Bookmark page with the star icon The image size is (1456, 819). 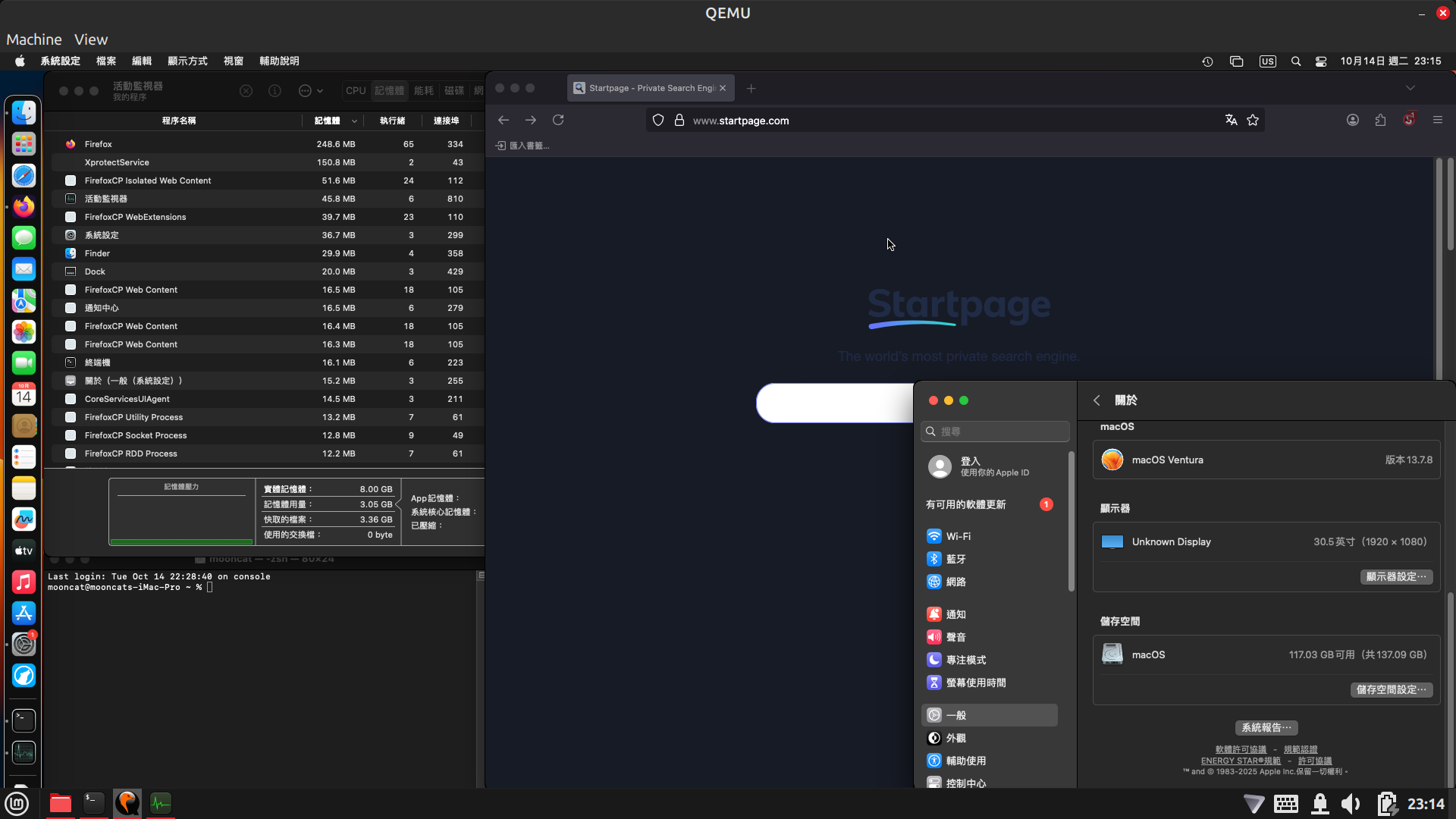coord(1253,120)
